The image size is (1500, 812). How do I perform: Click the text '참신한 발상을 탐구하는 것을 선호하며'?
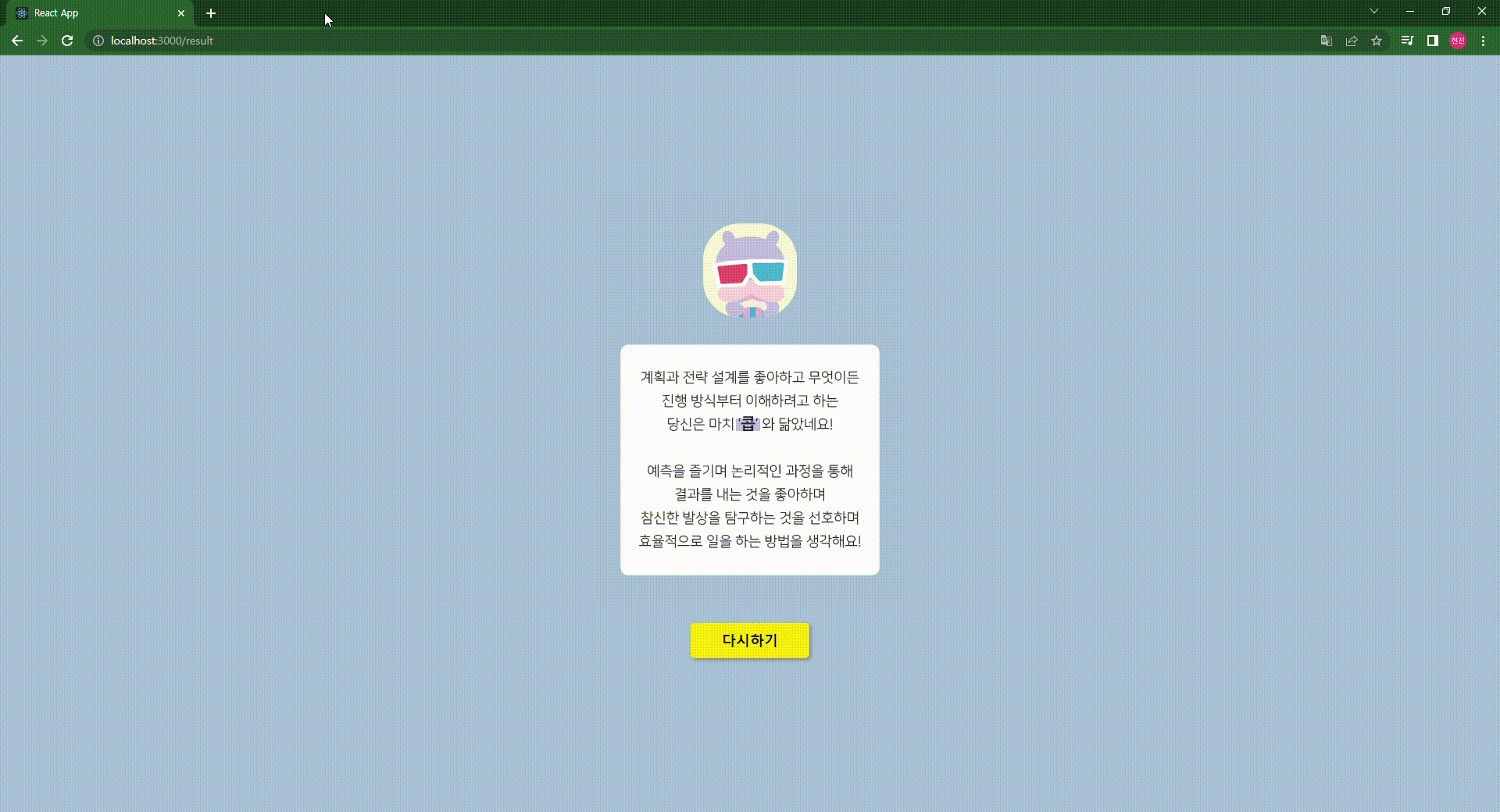pos(750,518)
